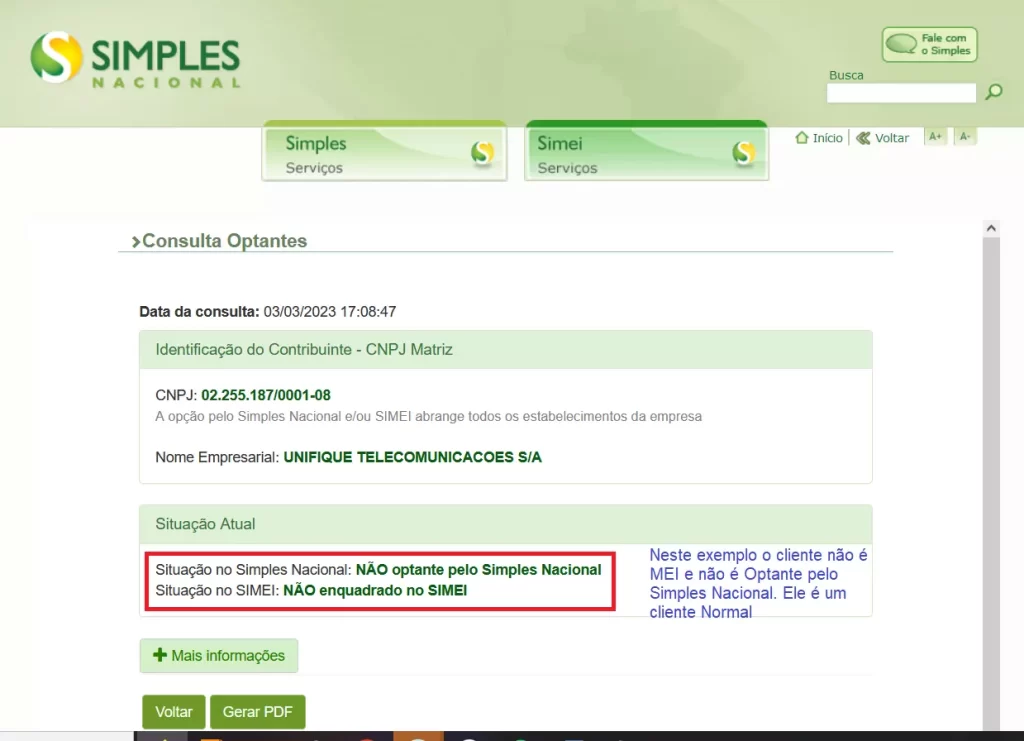Screen dimensions: 1024x741
Task: Decrease font size with A- button
Action: pyautogui.click(x=965, y=136)
